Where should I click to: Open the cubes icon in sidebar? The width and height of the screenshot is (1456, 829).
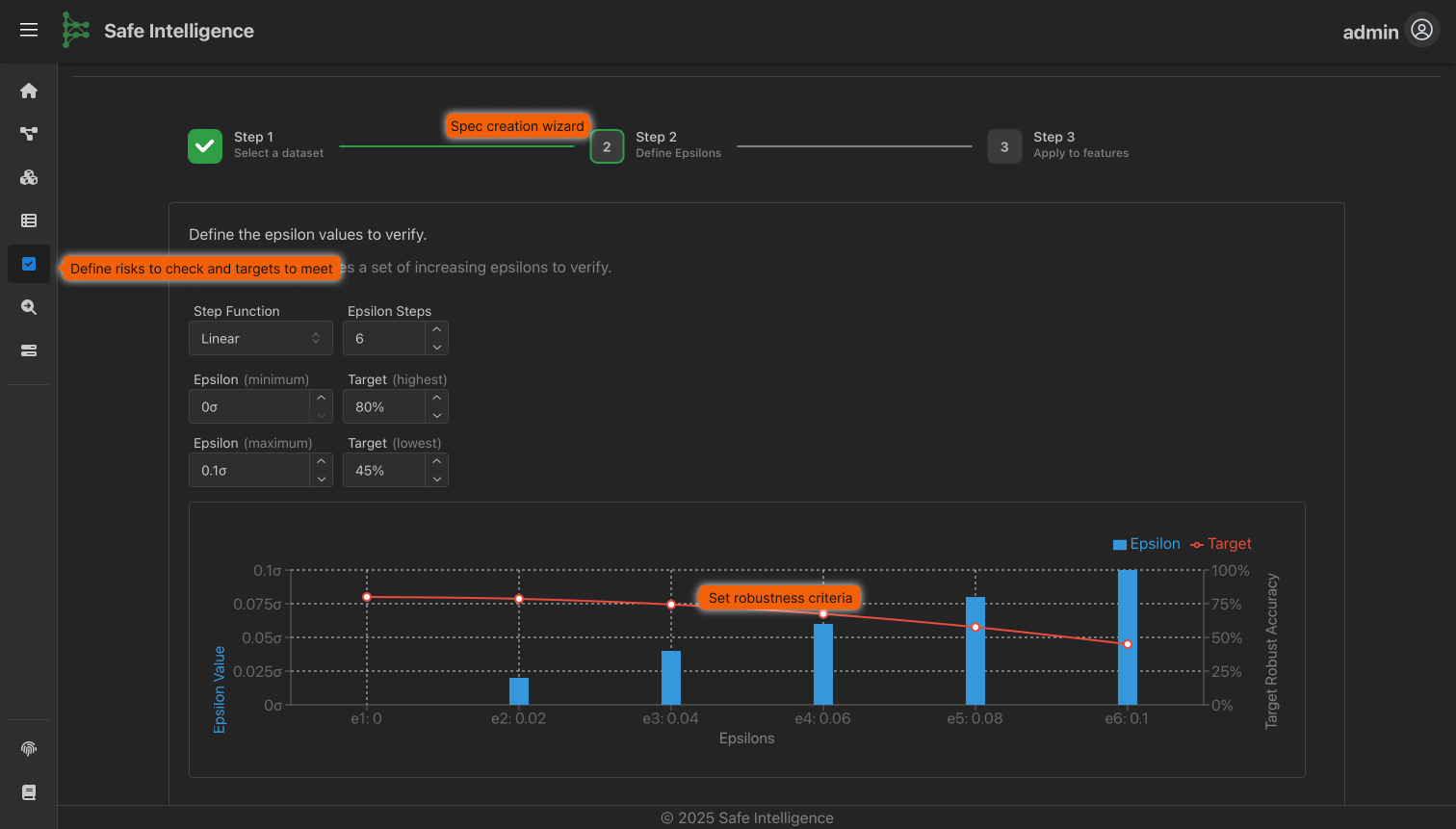(x=29, y=177)
